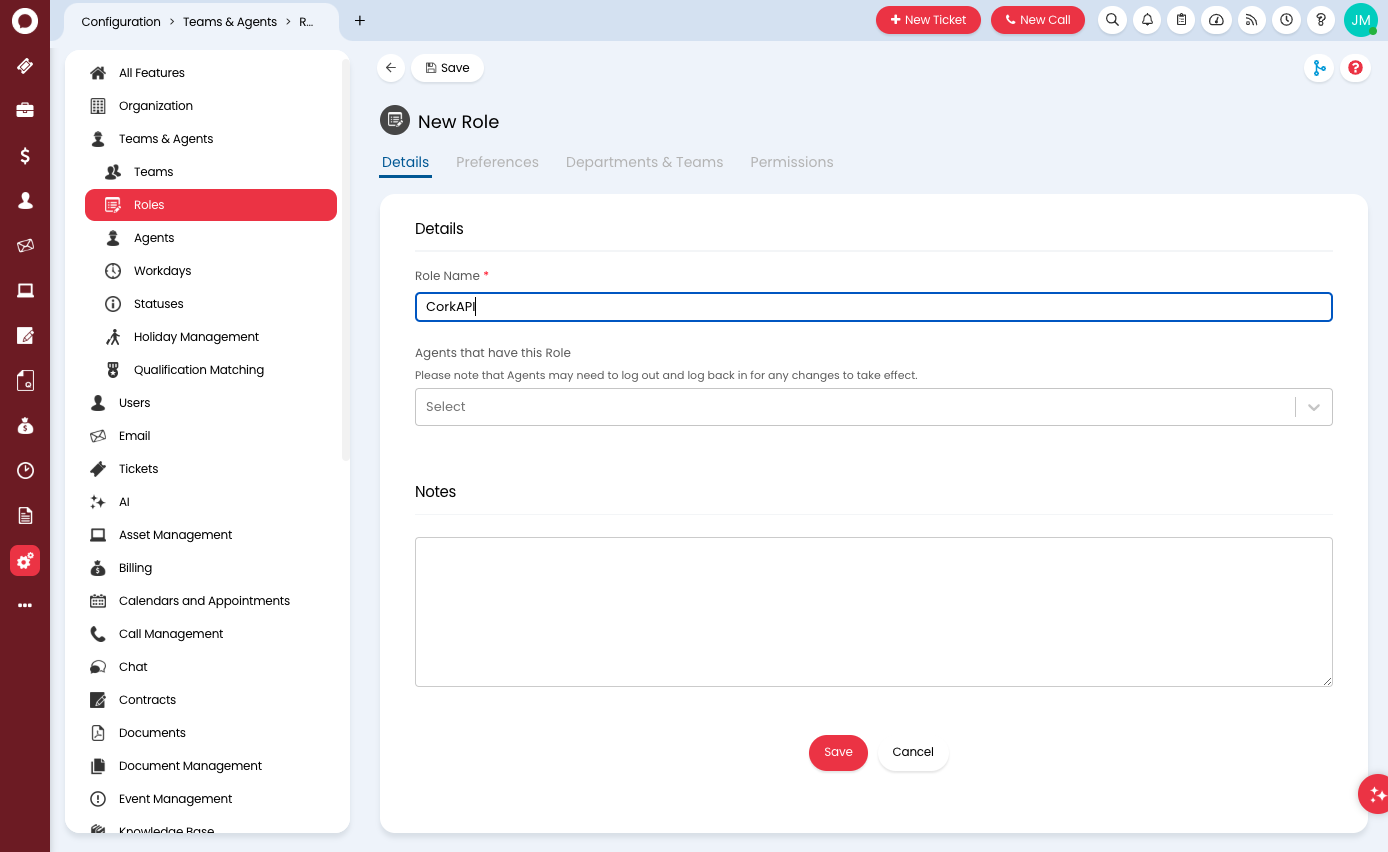Open the question mark help icon in top bar
This screenshot has height=852, width=1388.
pyautogui.click(x=1321, y=20)
